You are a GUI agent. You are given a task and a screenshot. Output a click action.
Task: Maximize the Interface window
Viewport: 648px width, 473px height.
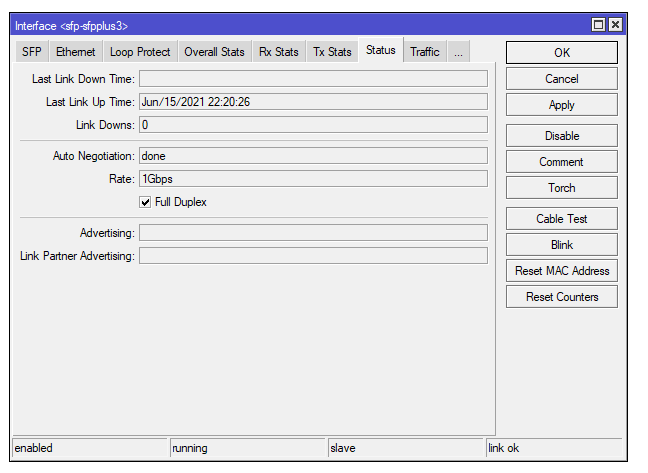click(x=598, y=25)
